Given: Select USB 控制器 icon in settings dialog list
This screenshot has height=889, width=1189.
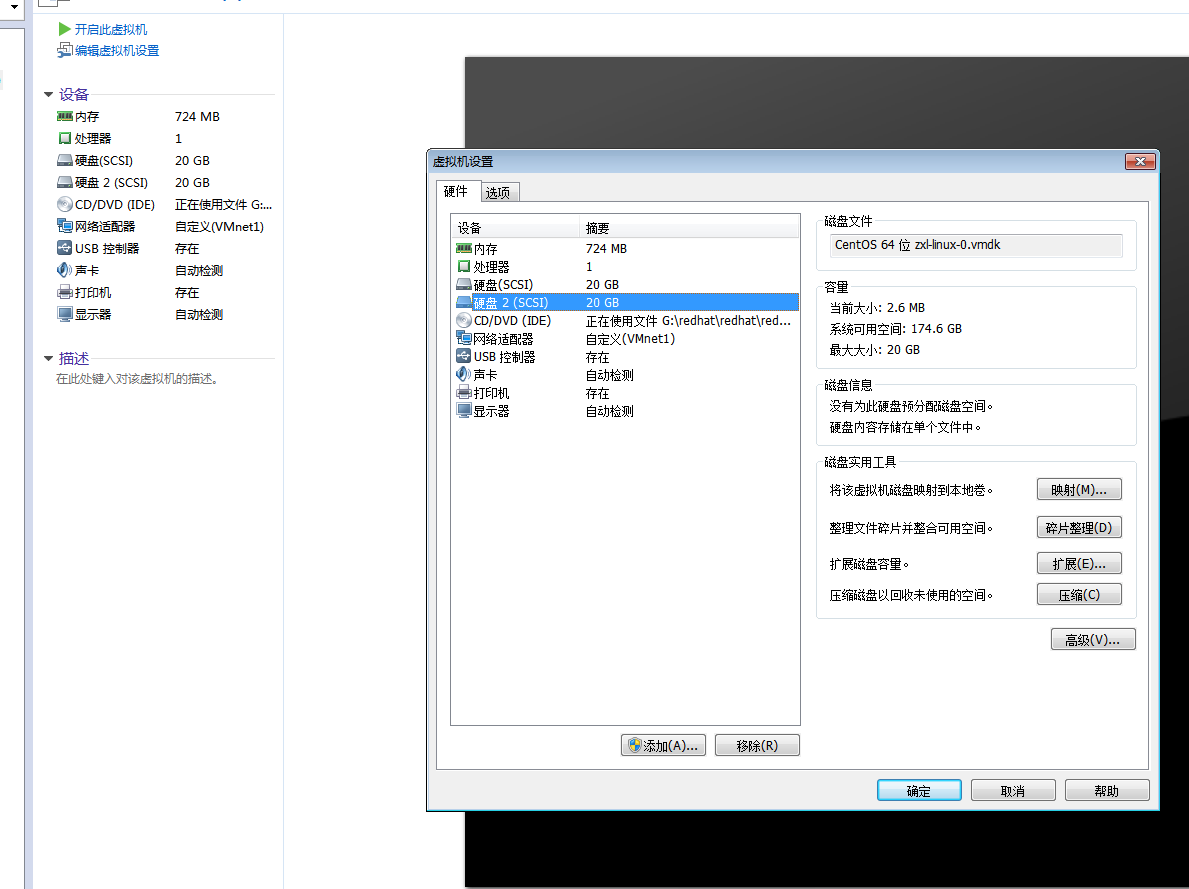Looking at the screenshot, I should 463,357.
